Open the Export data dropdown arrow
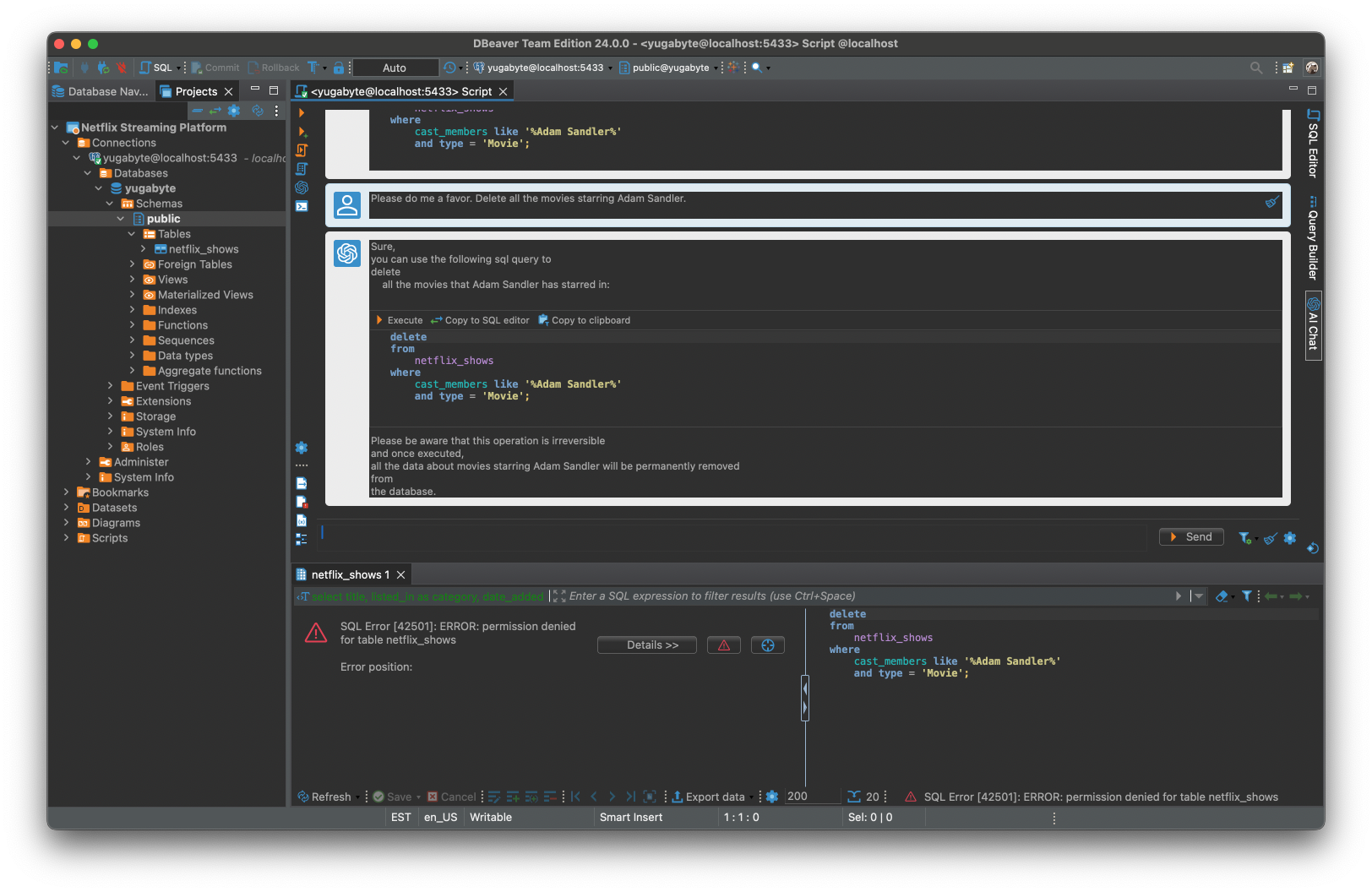The width and height of the screenshot is (1372, 892). click(x=751, y=797)
